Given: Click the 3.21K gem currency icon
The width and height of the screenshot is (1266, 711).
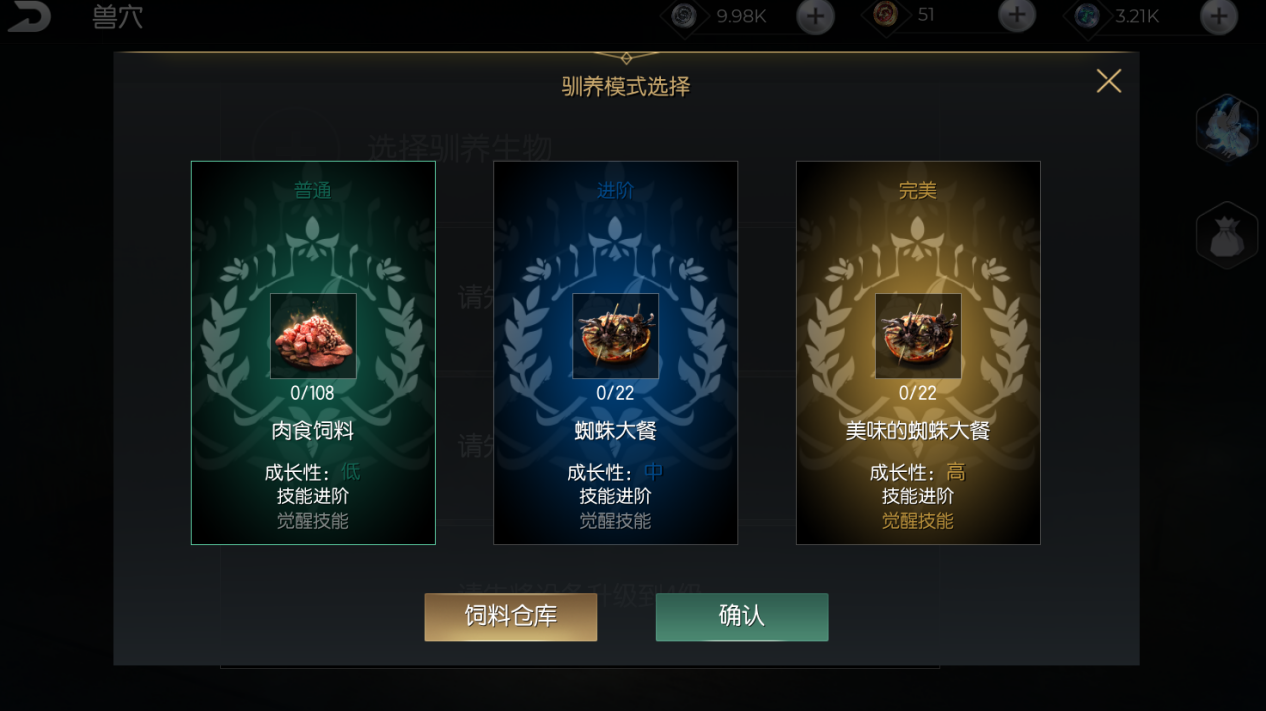Looking at the screenshot, I should (1087, 15).
